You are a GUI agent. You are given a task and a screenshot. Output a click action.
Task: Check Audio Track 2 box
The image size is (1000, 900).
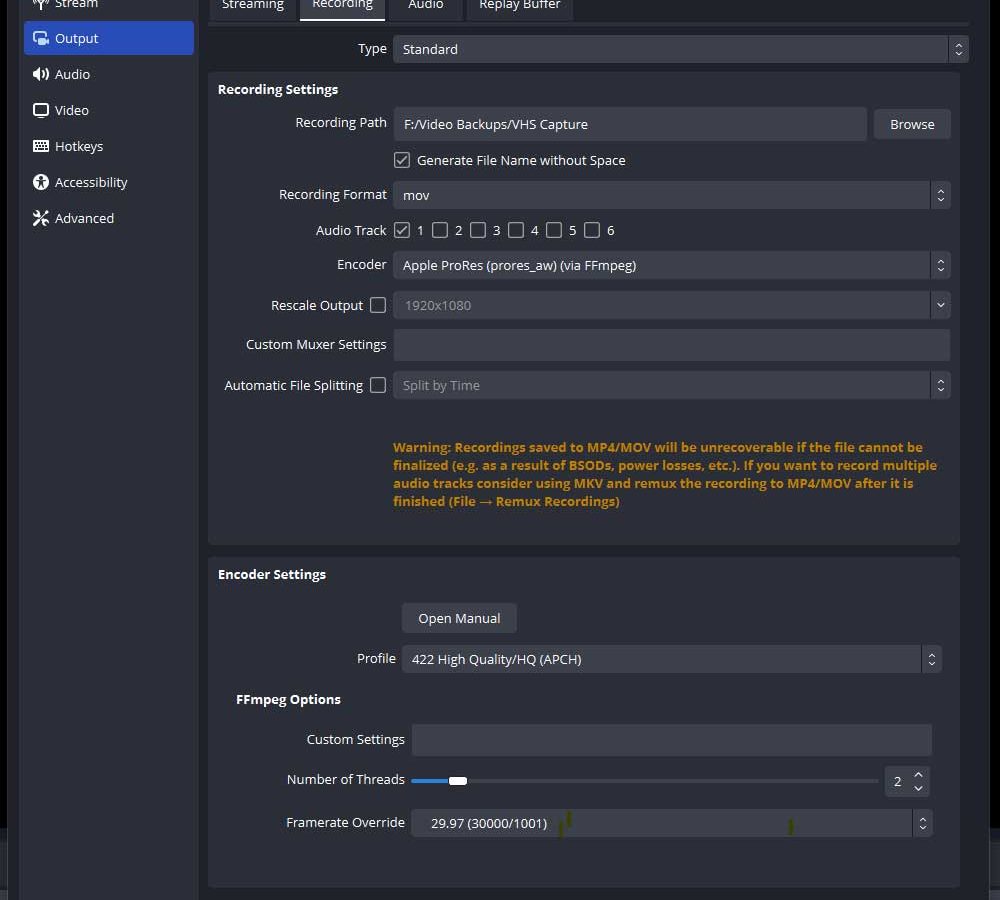coord(440,230)
